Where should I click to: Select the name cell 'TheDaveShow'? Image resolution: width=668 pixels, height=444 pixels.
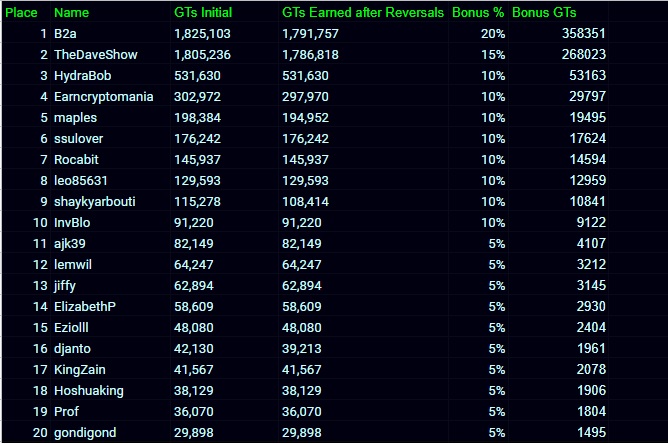pyautogui.click(x=96, y=55)
